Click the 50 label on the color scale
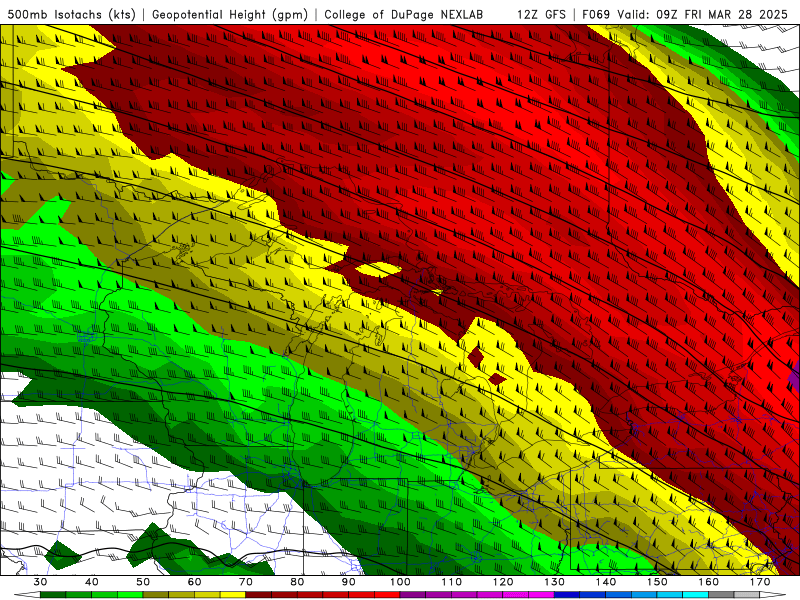The image size is (800, 600). pyautogui.click(x=143, y=582)
